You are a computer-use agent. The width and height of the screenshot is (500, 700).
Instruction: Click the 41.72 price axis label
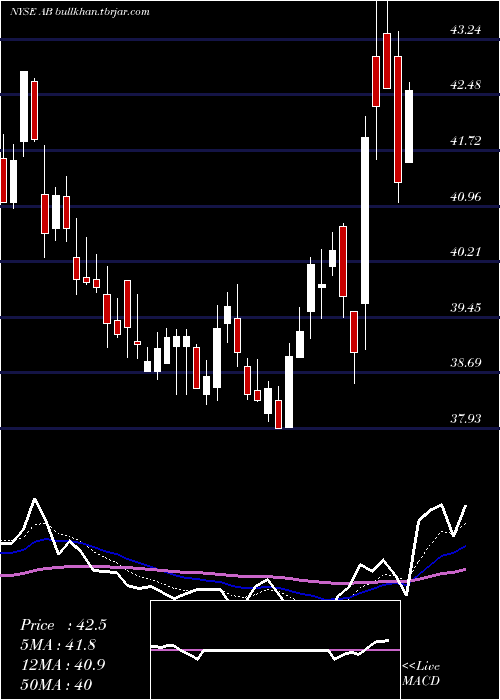(x=466, y=141)
